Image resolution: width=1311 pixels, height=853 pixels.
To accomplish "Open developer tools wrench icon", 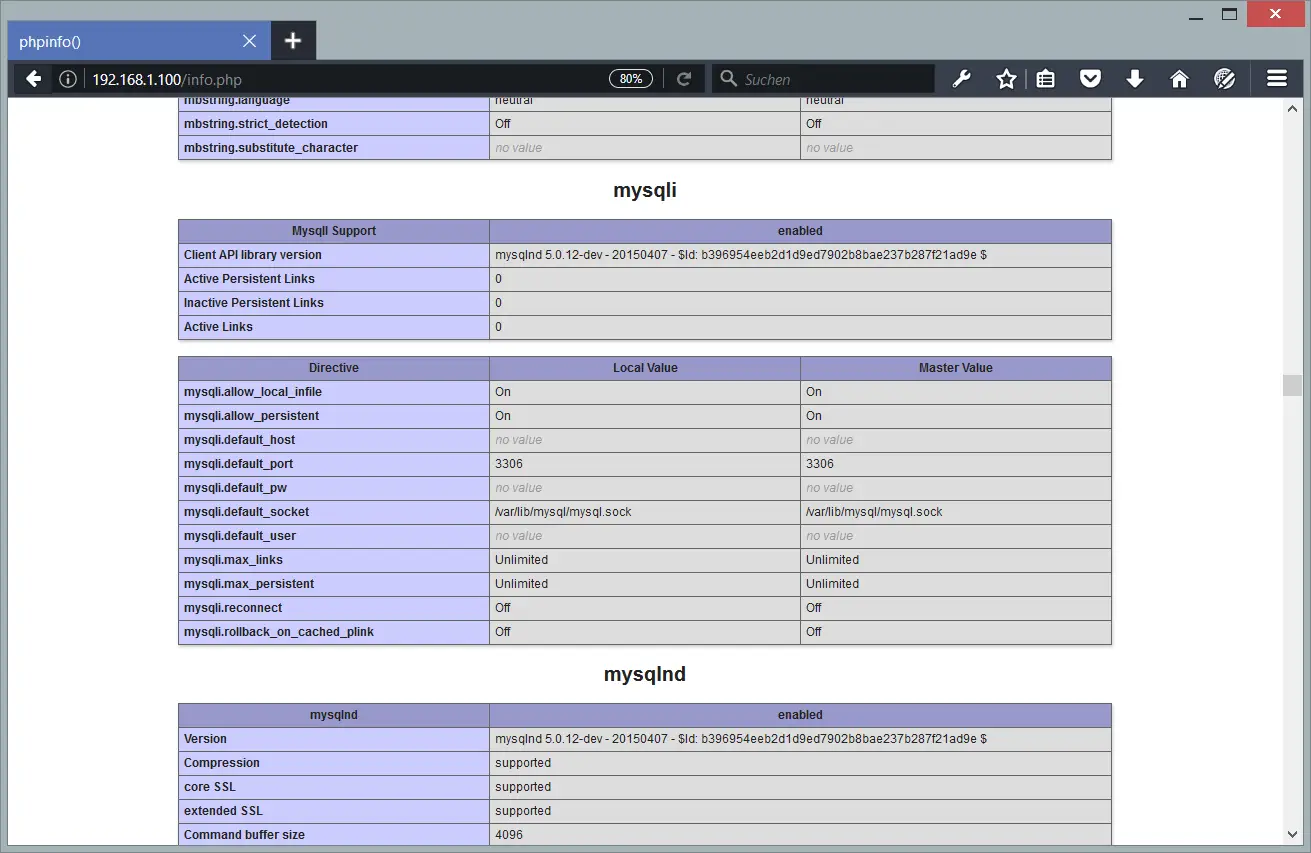I will [962, 79].
